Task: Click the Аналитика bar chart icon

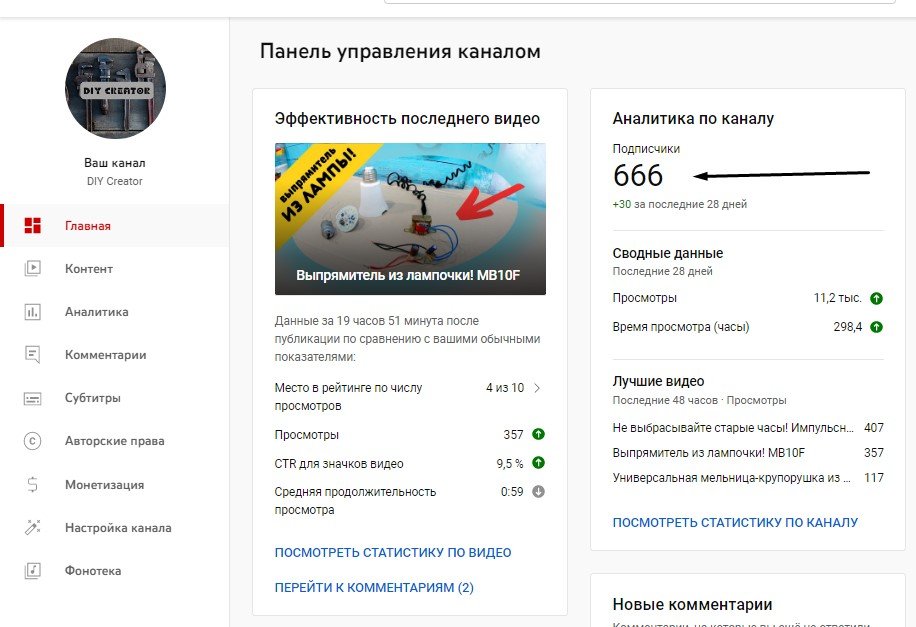Action: 33,311
